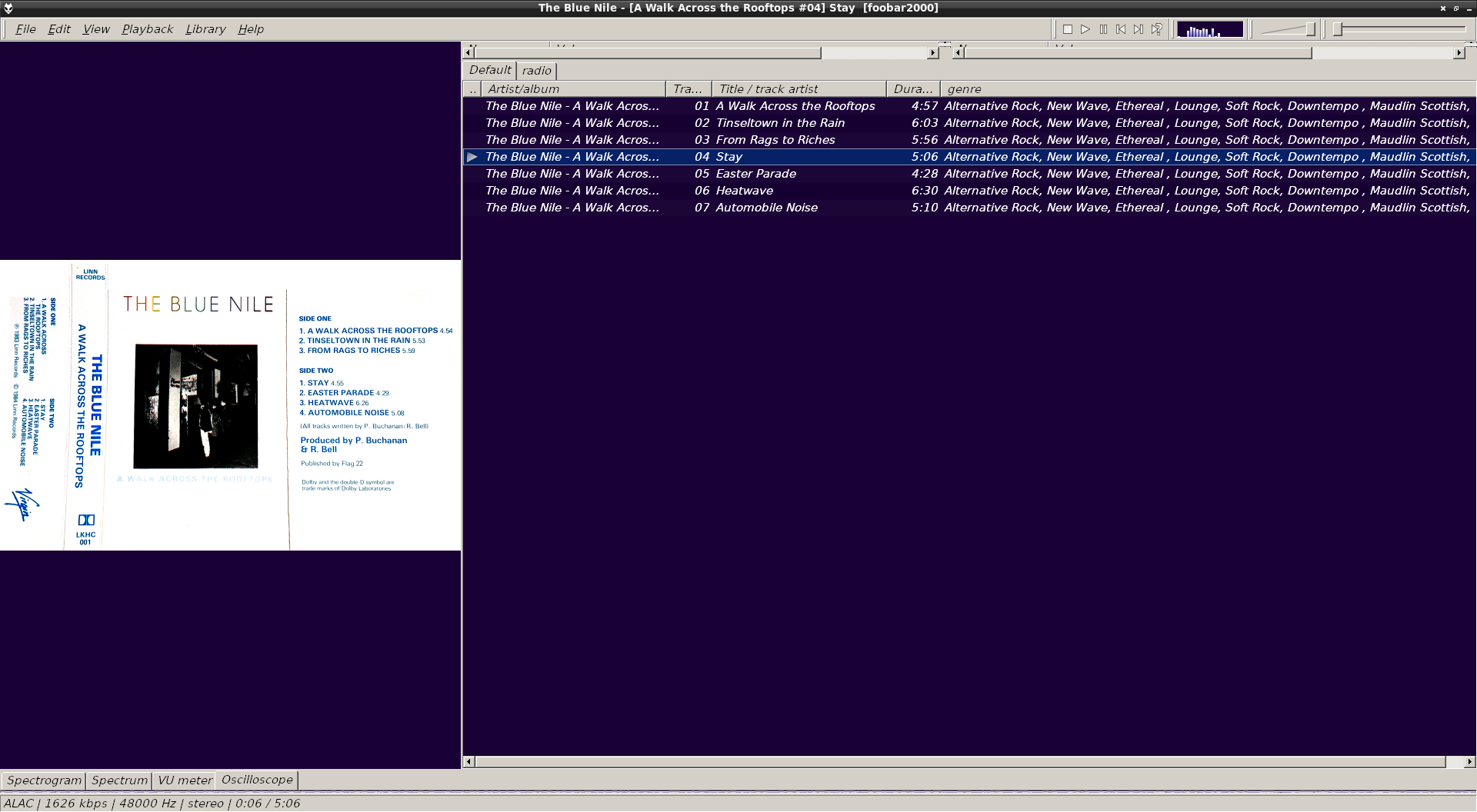Click the volume slider in toolbar
The height and width of the screenshot is (812, 1477).
tap(1289, 29)
